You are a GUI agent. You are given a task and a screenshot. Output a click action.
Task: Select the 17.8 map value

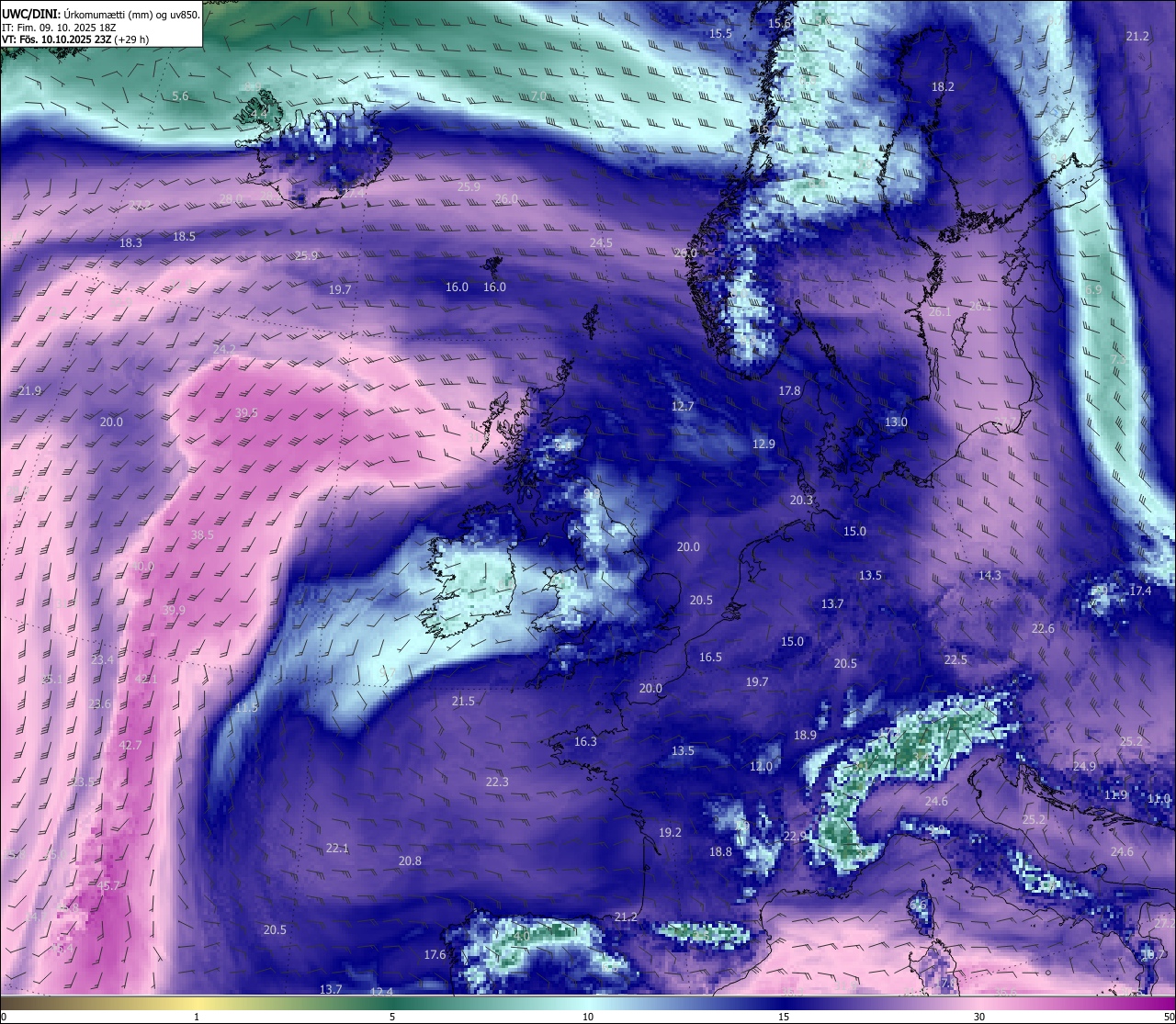[789, 391]
